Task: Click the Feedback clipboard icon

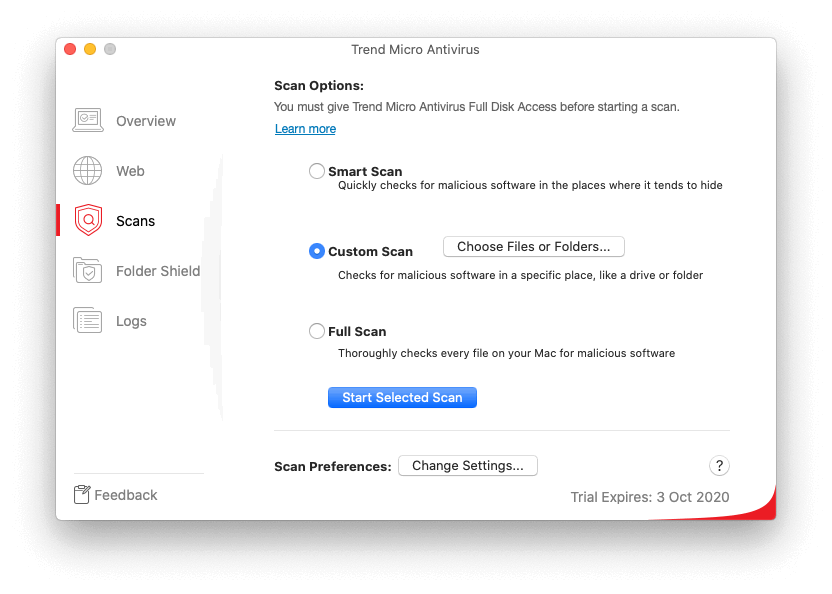Action: click(x=82, y=495)
